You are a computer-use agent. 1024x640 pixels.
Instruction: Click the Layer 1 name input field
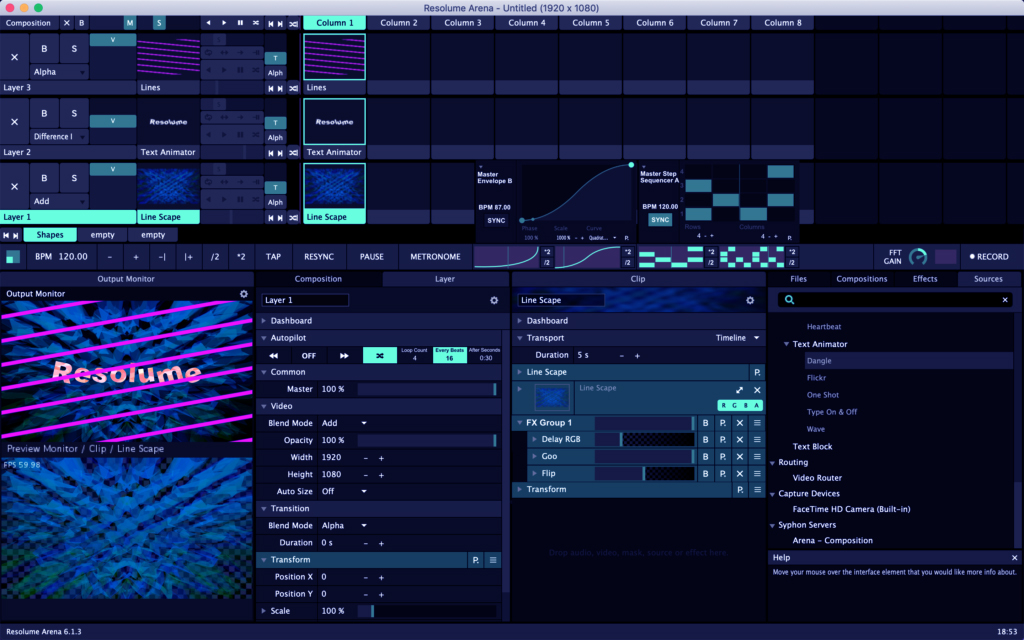click(305, 300)
